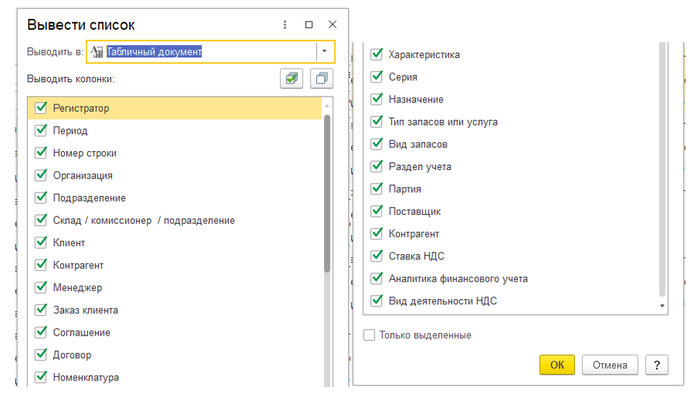The height and width of the screenshot is (398, 700).
Task: Uncheck the Договор checkbox
Action: point(41,354)
